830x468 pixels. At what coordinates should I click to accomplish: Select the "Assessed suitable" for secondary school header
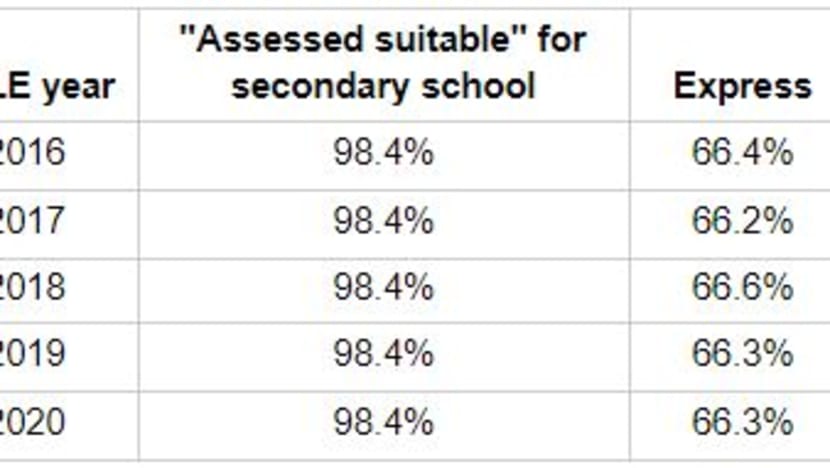pyautogui.click(x=384, y=63)
